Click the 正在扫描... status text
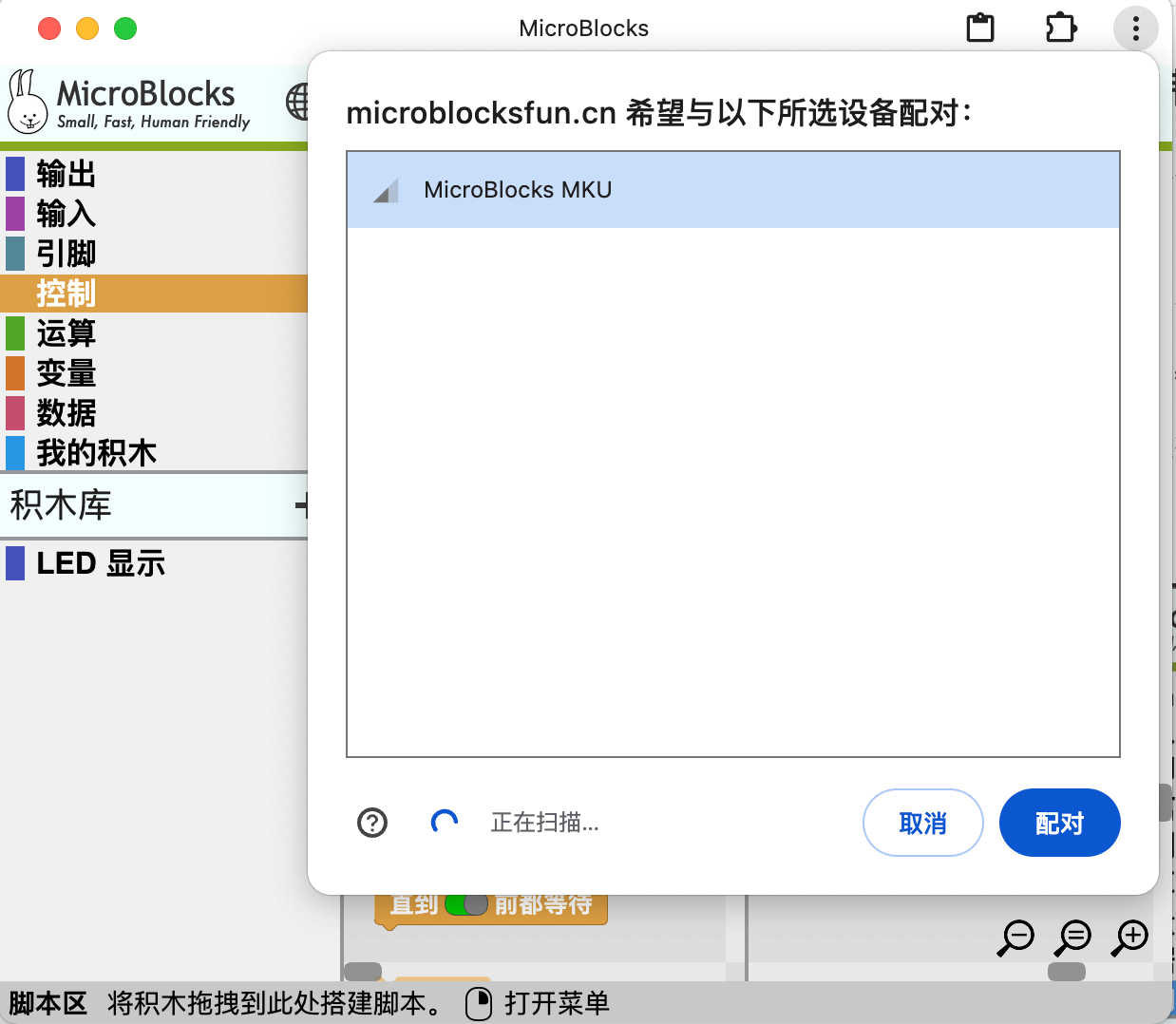 pos(544,823)
